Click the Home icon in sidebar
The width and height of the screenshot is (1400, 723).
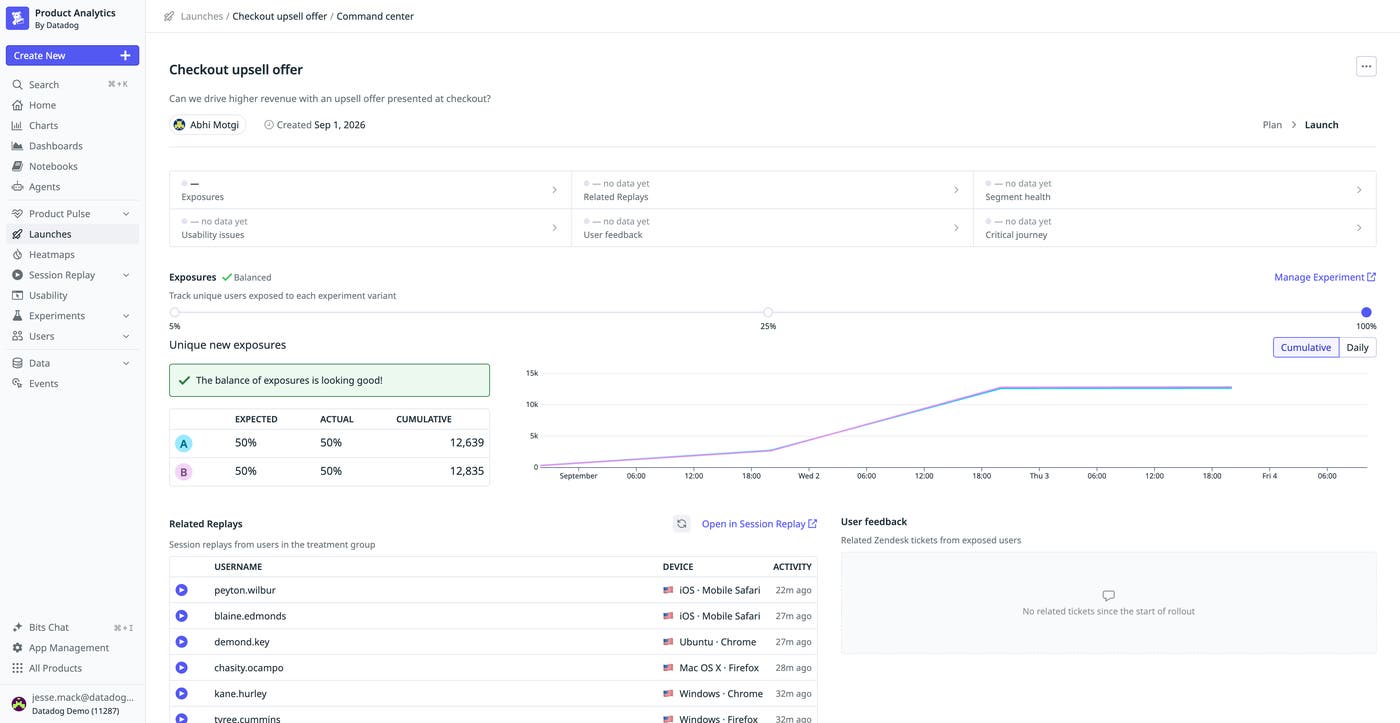(17, 105)
